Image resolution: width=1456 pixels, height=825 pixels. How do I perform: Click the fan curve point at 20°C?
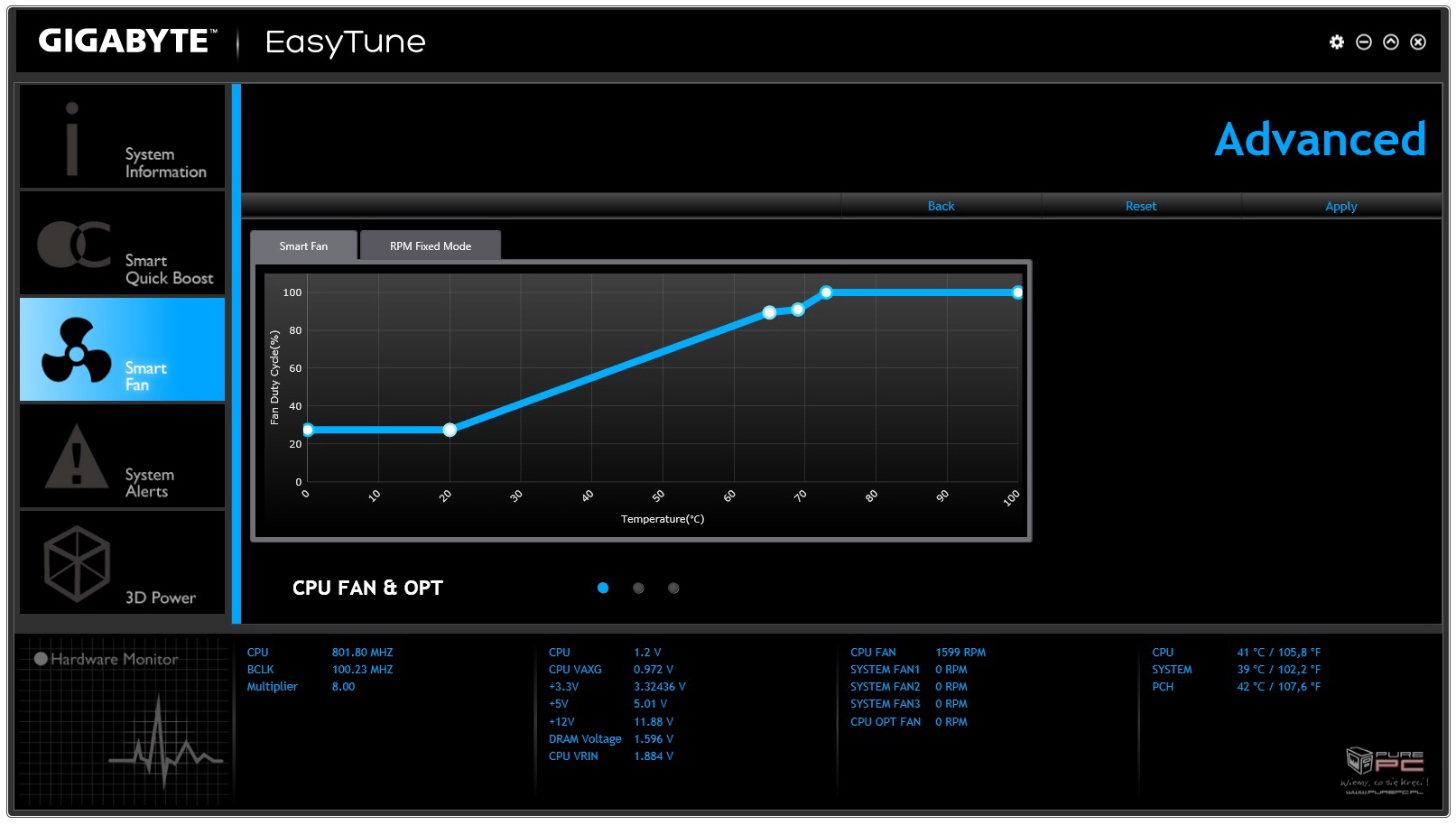[x=450, y=430]
